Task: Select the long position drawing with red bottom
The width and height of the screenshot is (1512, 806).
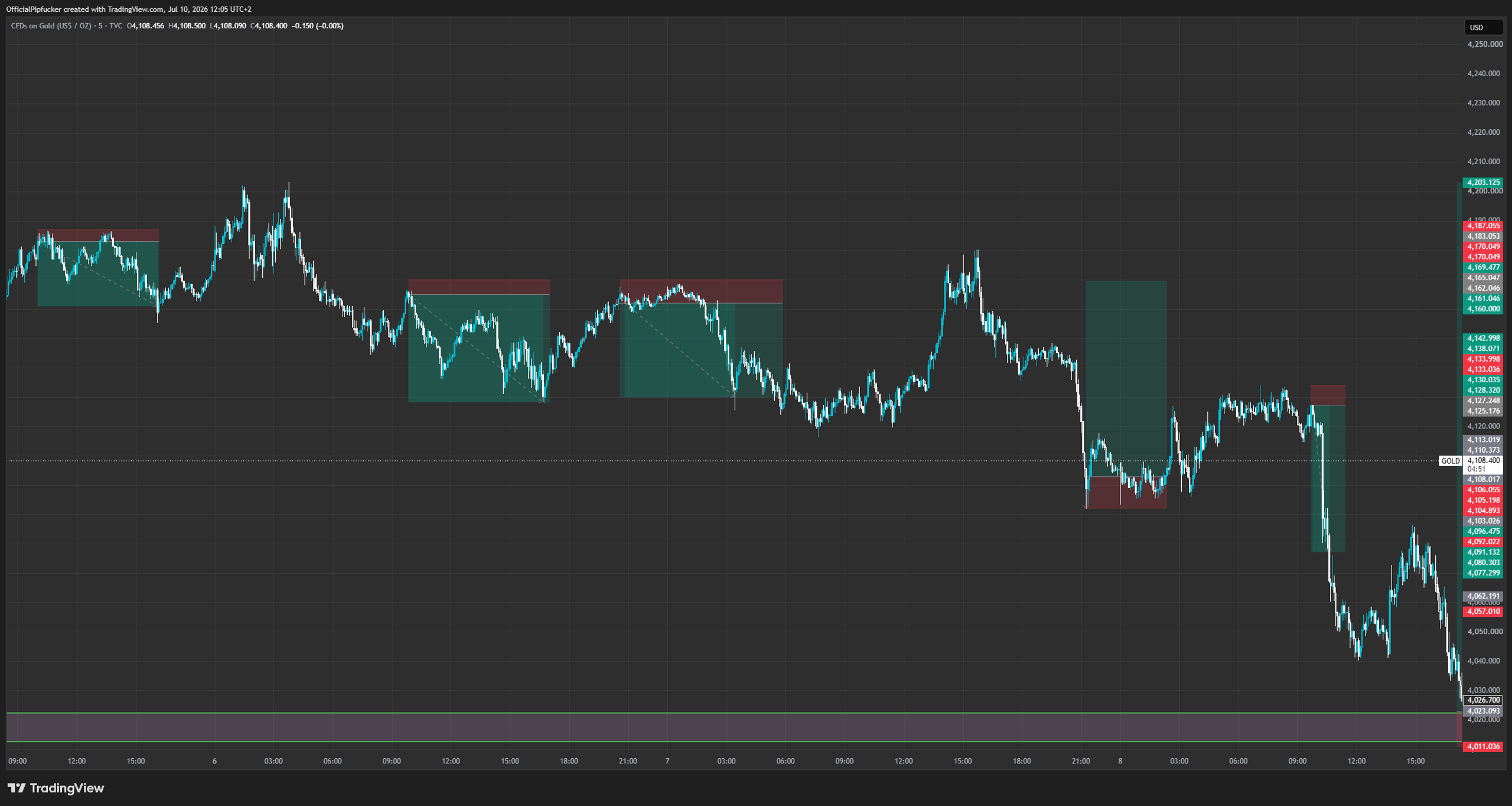Action: 1126,394
